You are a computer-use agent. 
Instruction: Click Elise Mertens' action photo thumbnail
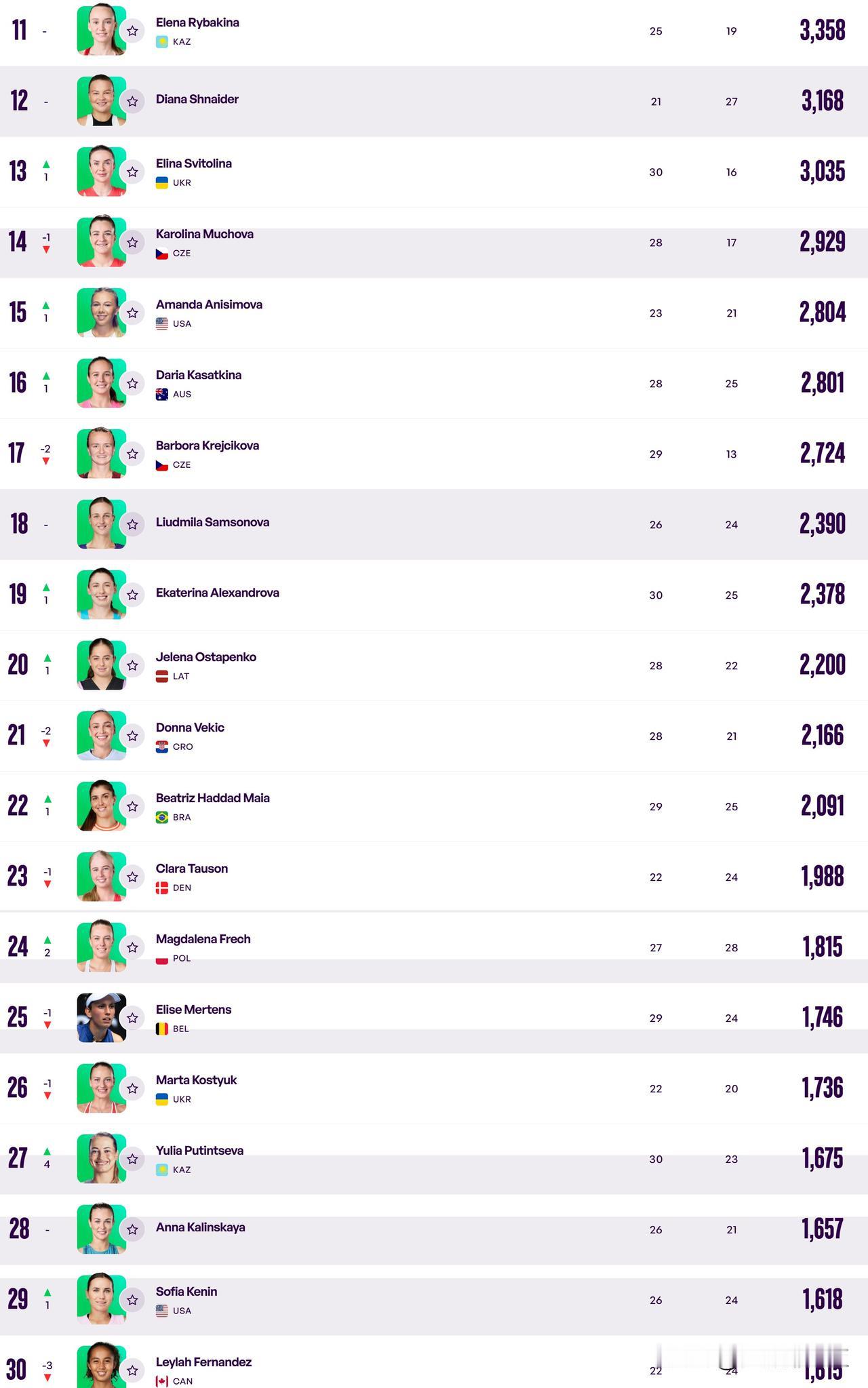coord(102,1018)
